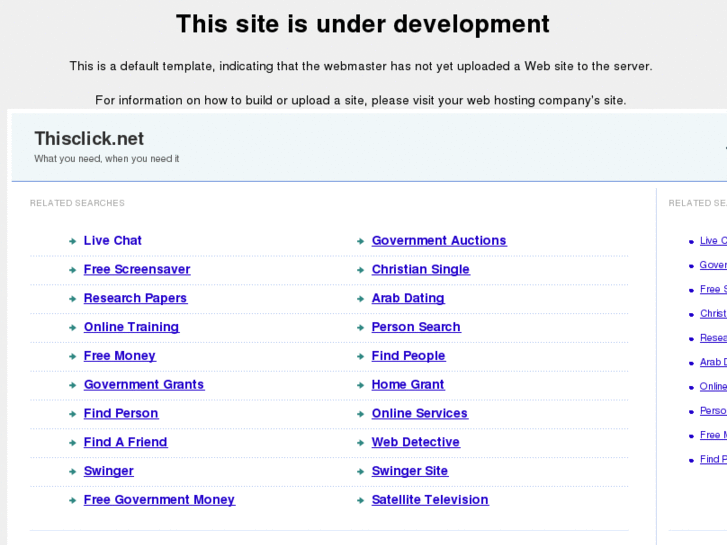Follow the Arab Dating link
This screenshot has width=727, height=545.
click(408, 298)
